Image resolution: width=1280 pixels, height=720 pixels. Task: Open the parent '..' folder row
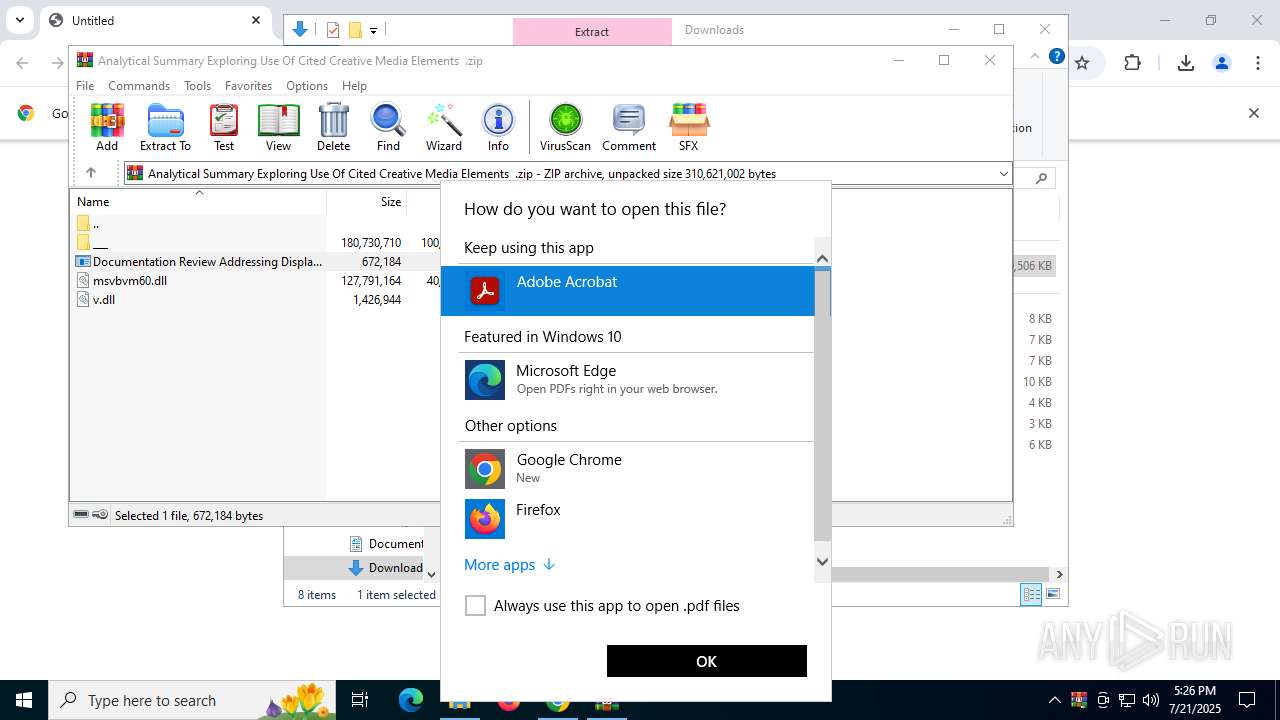[x=90, y=224]
